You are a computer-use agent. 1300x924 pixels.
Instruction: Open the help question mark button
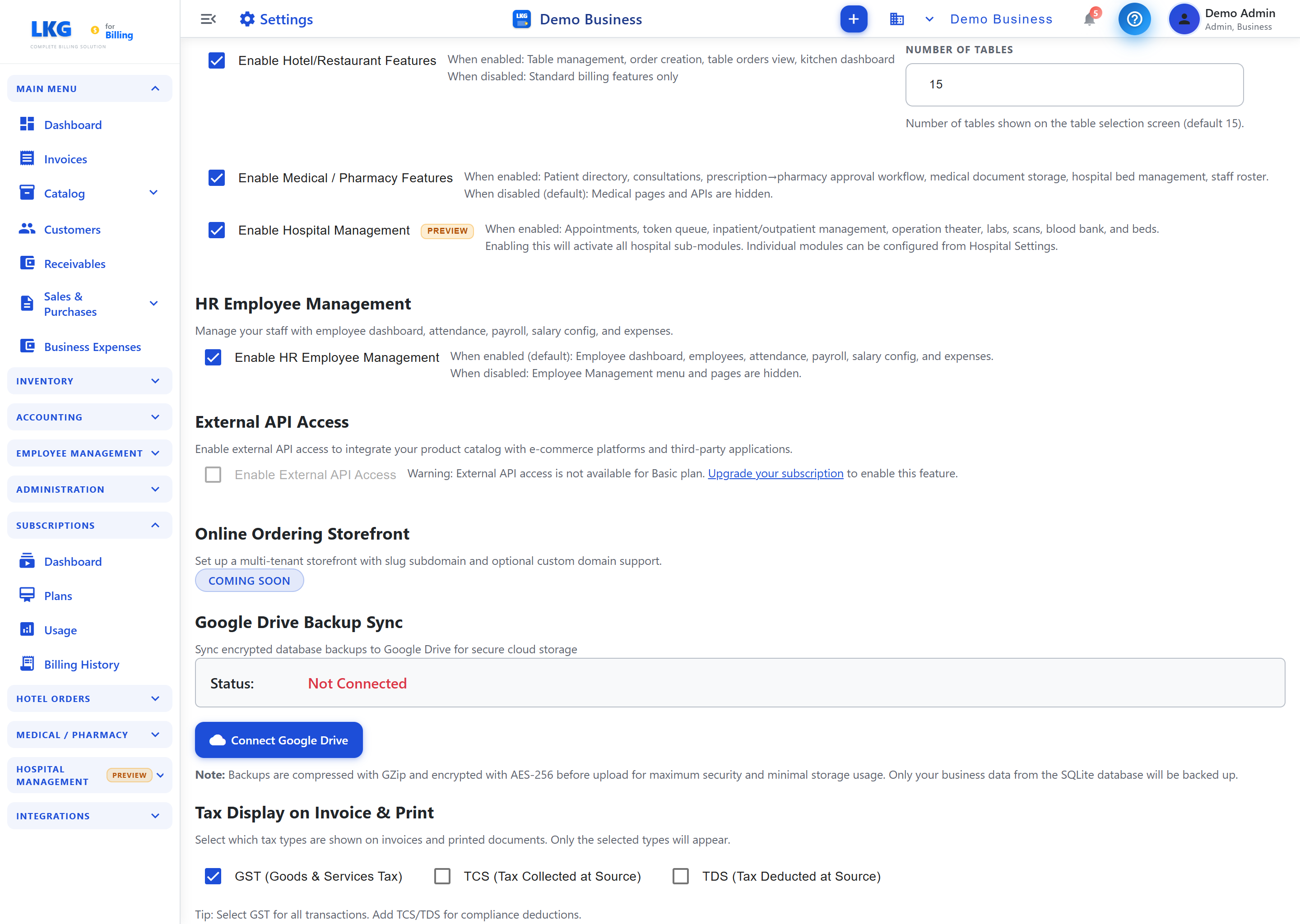point(1134,19)
